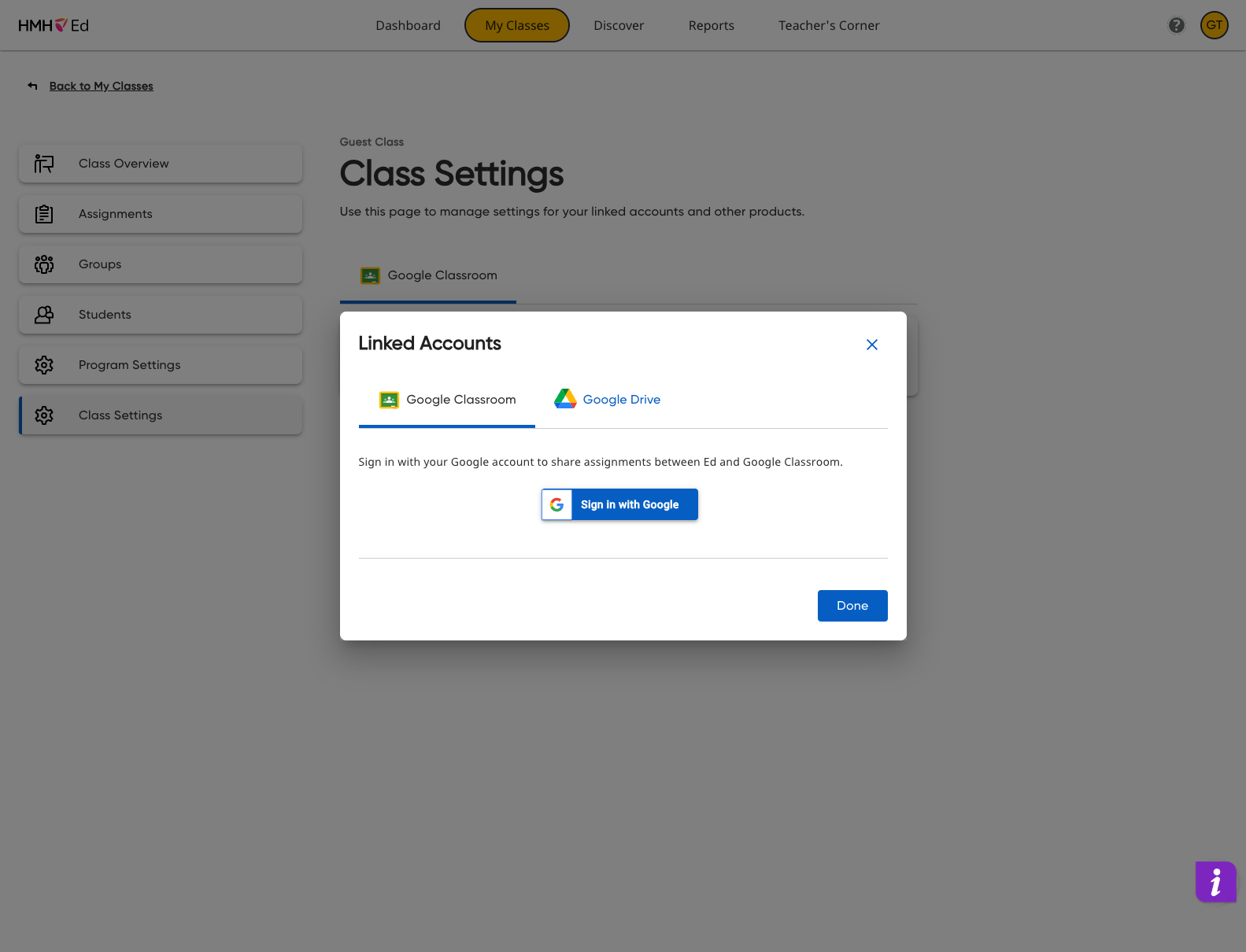
Task: Click the Google Classroom icon in dialog tab
Action: [389, 400]
